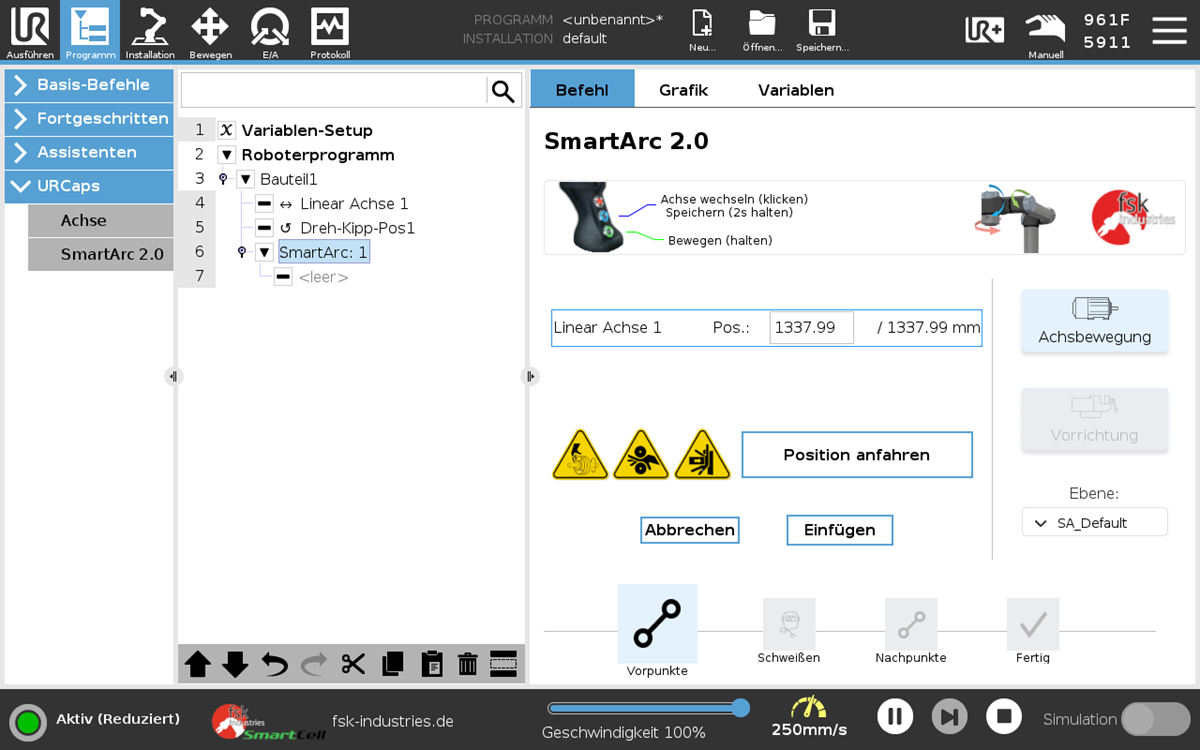Move selected node up with arrow
Screen dimensions: 1200x750
tap(198, 664)
